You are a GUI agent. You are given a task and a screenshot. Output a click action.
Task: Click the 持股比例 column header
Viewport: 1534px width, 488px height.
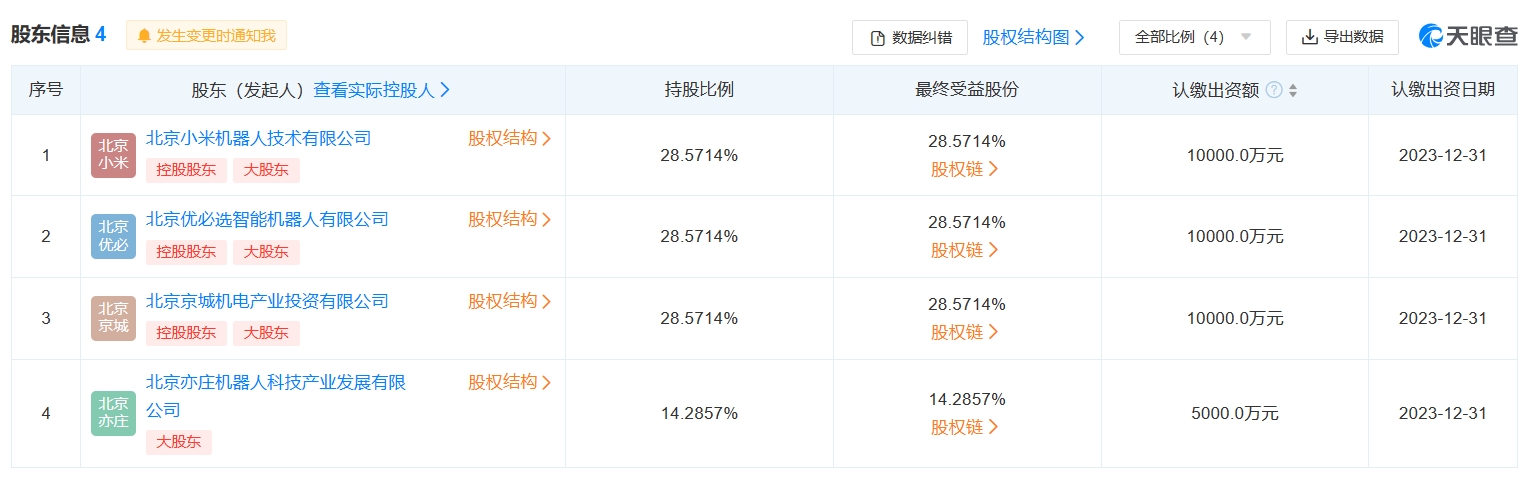click(699, 90)
